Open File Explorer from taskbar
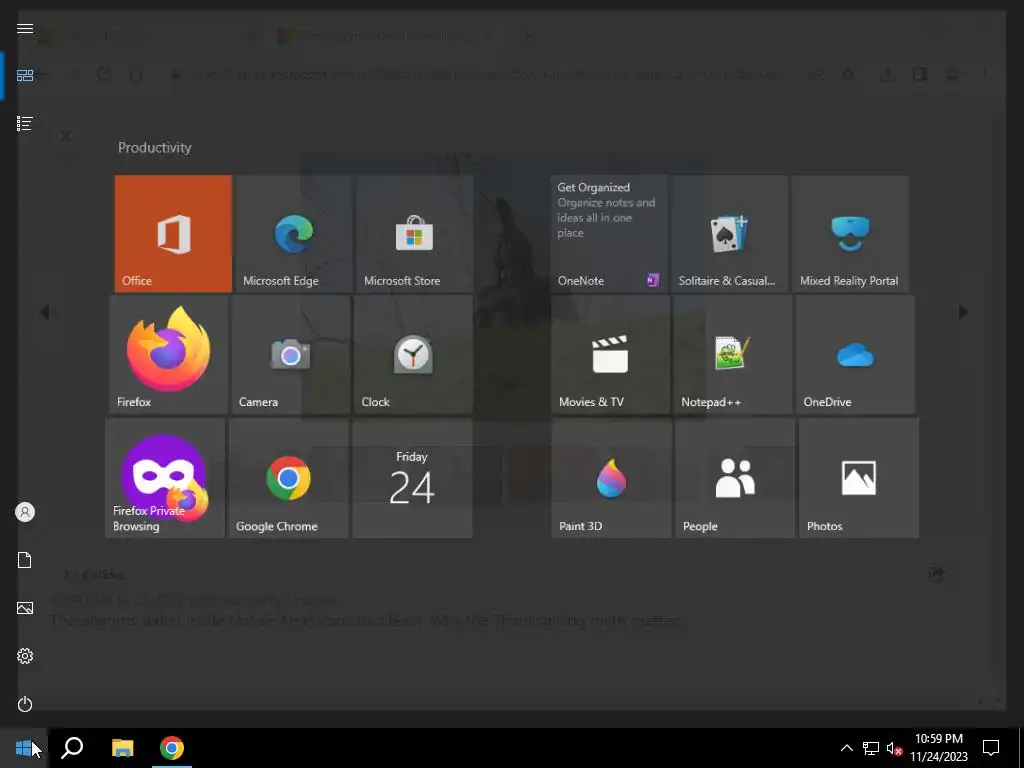Viewport: 1024px width, 768px height. tap(122, 748)
